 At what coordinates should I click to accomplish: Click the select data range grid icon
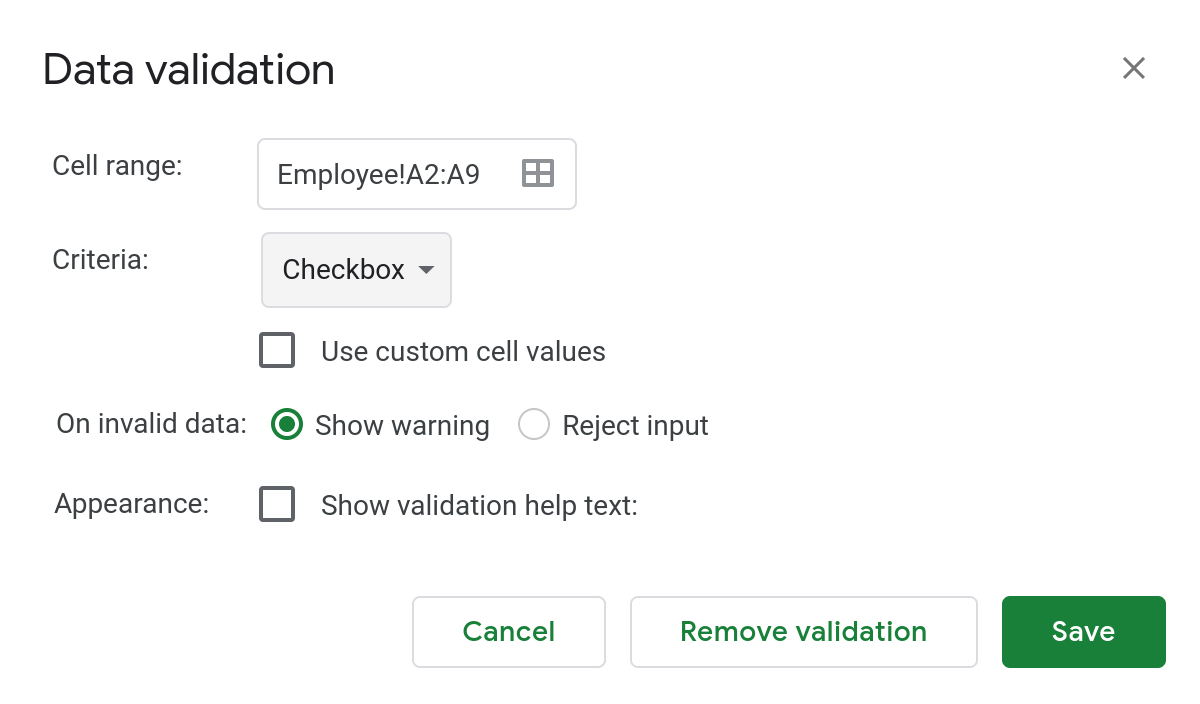pyautogui.click(x=538, y=173)
